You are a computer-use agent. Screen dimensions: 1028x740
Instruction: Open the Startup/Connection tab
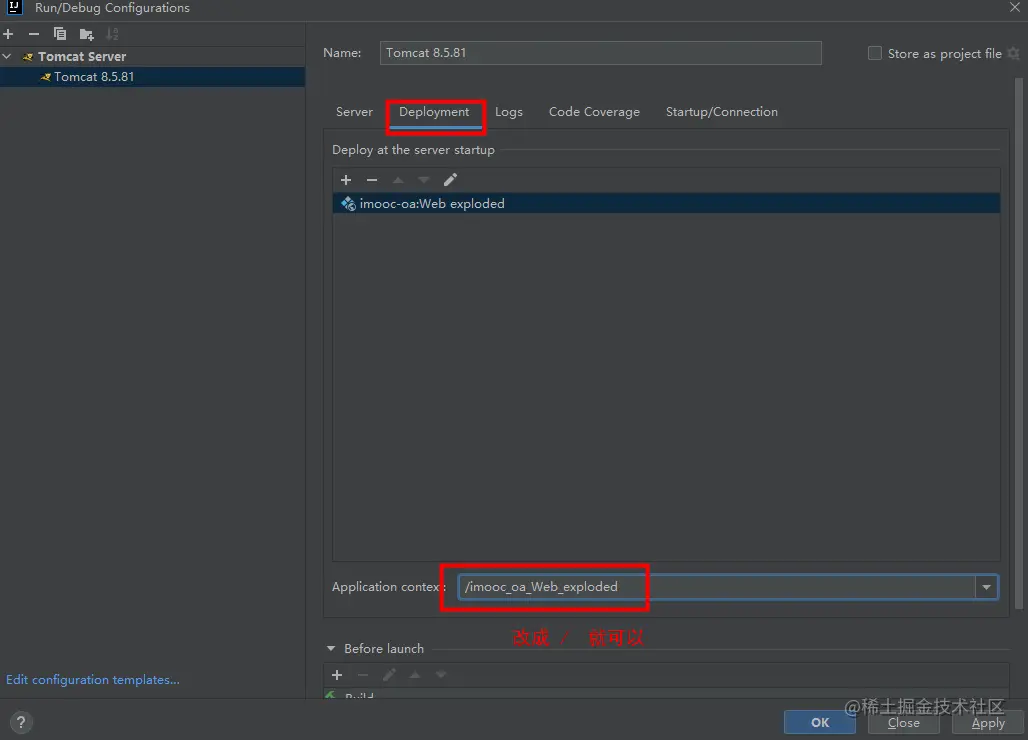pyautogui.click(x=722, y=112)
